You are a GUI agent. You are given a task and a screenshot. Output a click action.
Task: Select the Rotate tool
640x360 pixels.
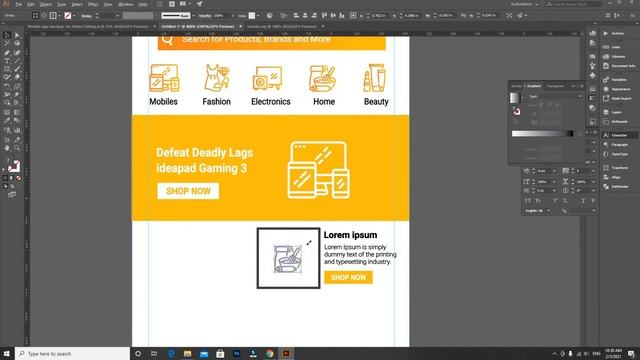pyautogui.click(x=7, y=86)
